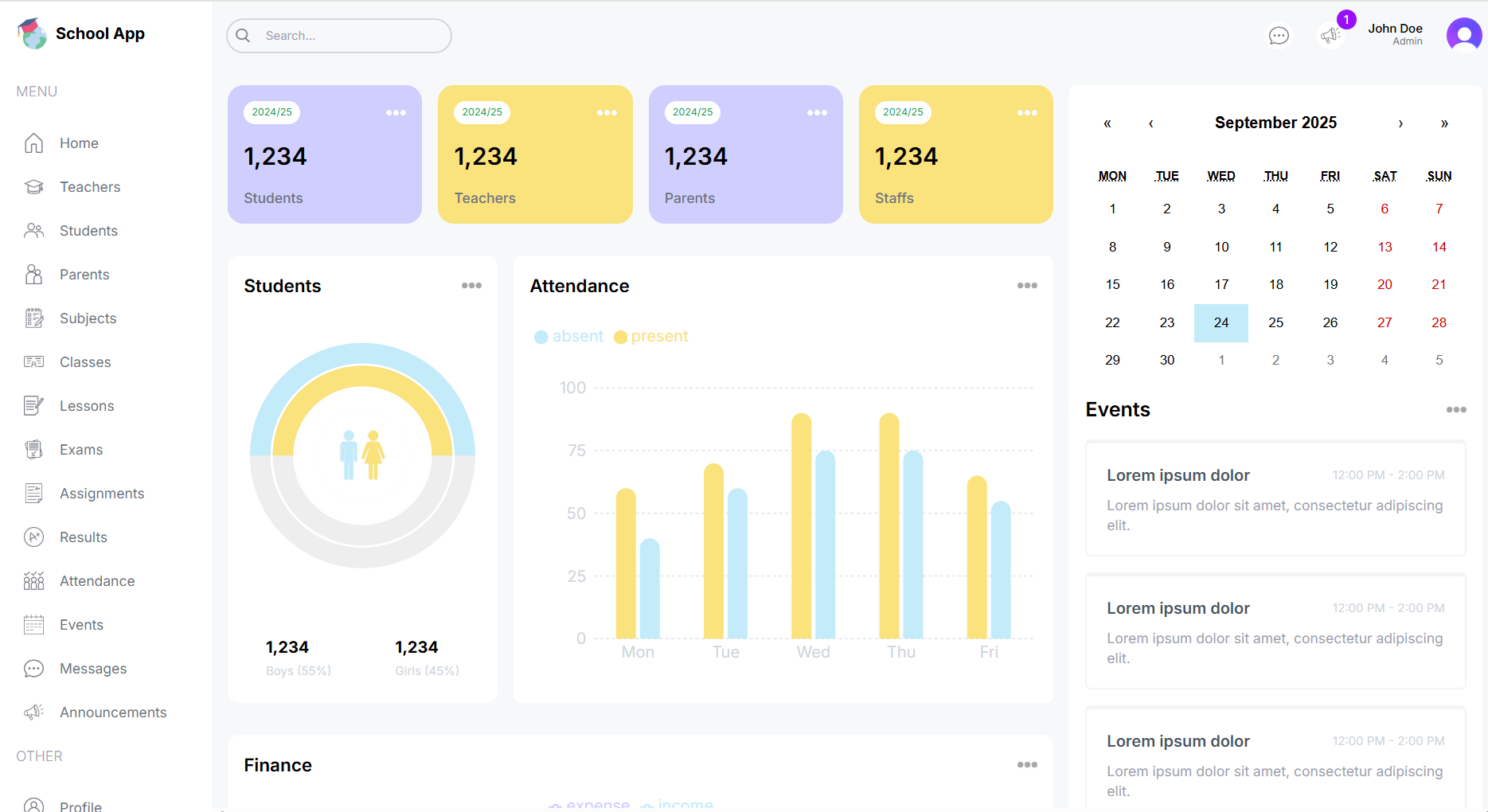Open John Doe's profile avatar
Viewport: 1488px width, 812px height.
(1463, 35)
